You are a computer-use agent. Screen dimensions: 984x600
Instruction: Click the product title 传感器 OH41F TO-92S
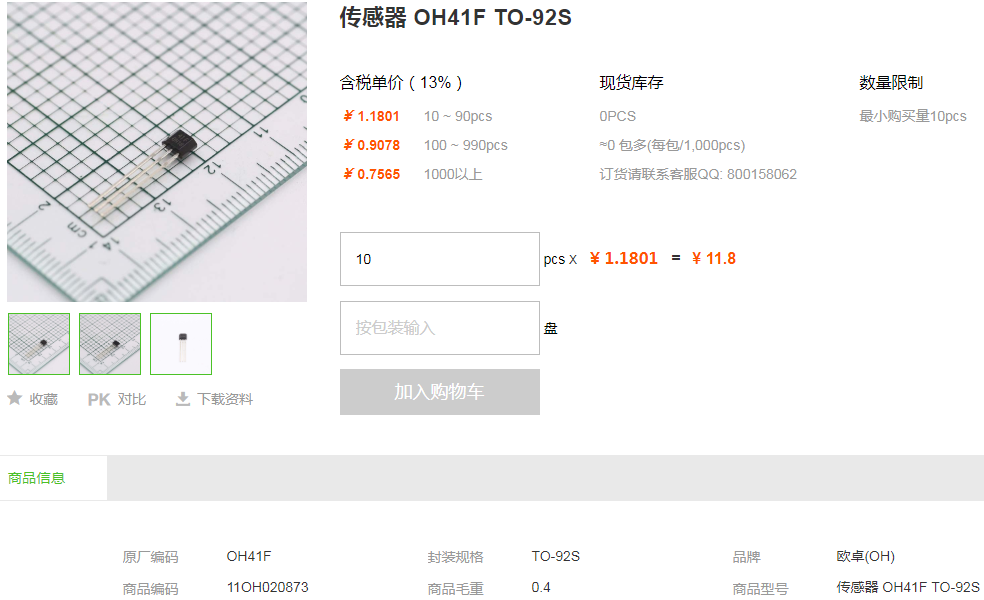(x=456, y=18)
